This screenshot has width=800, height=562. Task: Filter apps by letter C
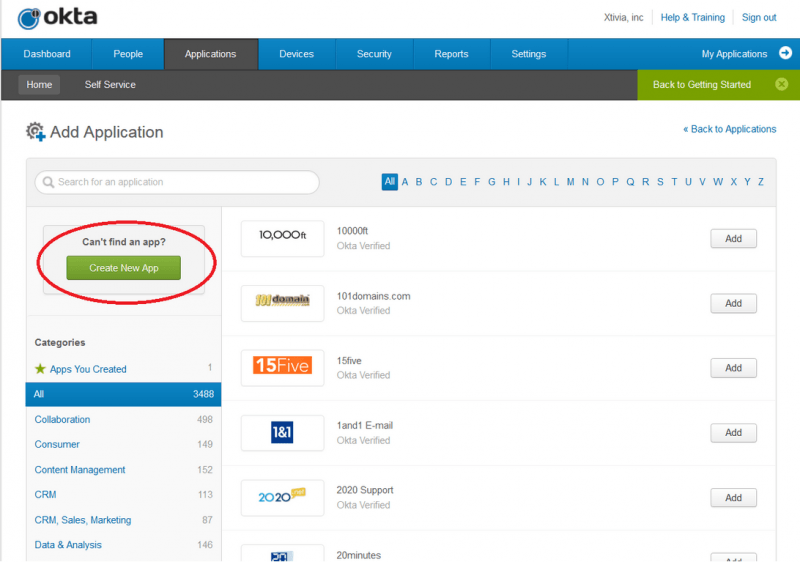[433, 182]
